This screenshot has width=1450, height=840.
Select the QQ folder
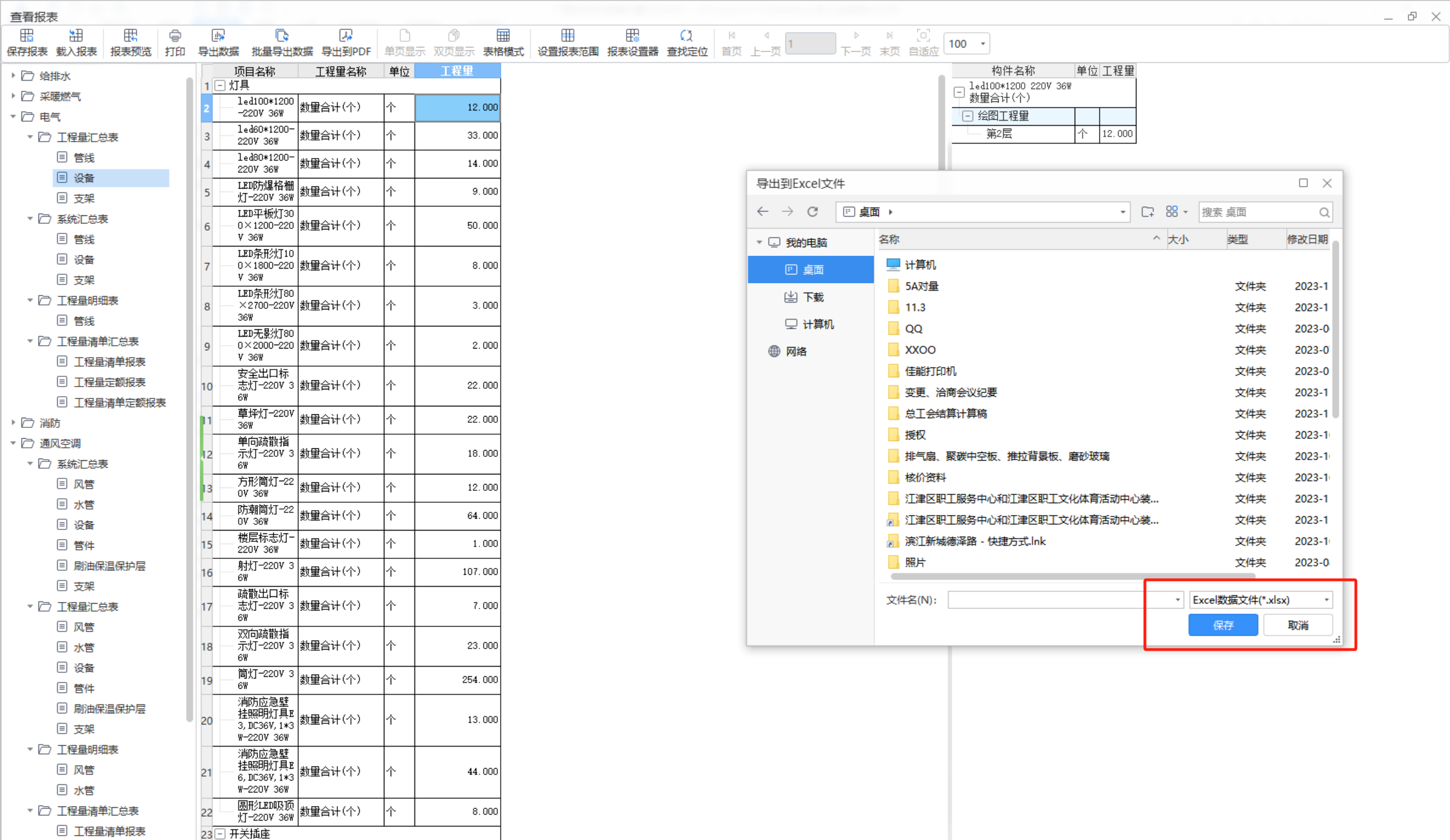[x=913, y=329]
